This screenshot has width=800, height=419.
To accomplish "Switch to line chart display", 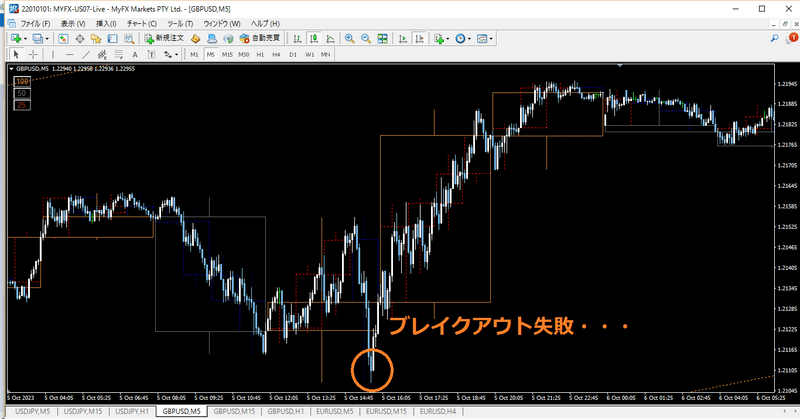I will coord(330,38).
